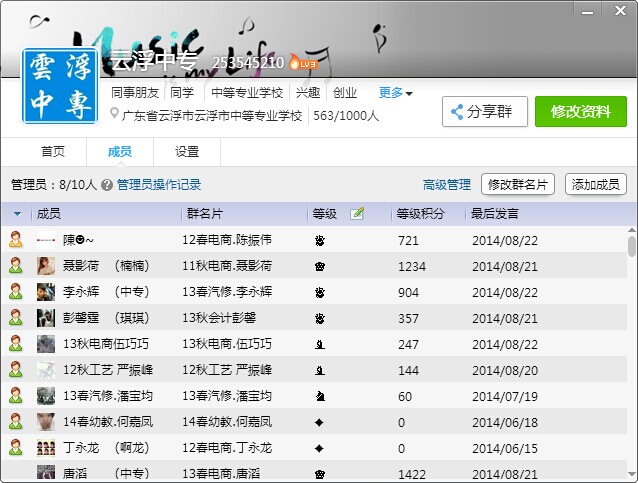Click the admin role icon for 13秋电商伍巧巧

point(16,343)
